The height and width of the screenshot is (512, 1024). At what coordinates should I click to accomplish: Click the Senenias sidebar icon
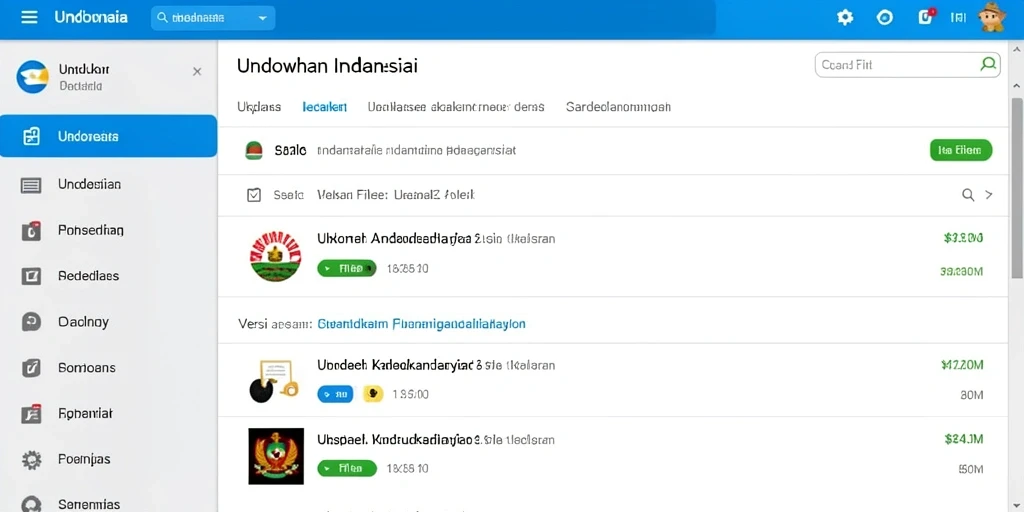coord(31,504)
